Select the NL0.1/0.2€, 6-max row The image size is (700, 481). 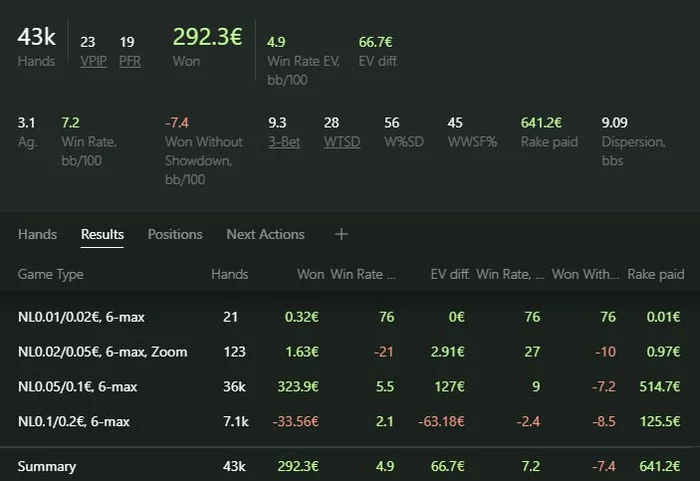350,421
